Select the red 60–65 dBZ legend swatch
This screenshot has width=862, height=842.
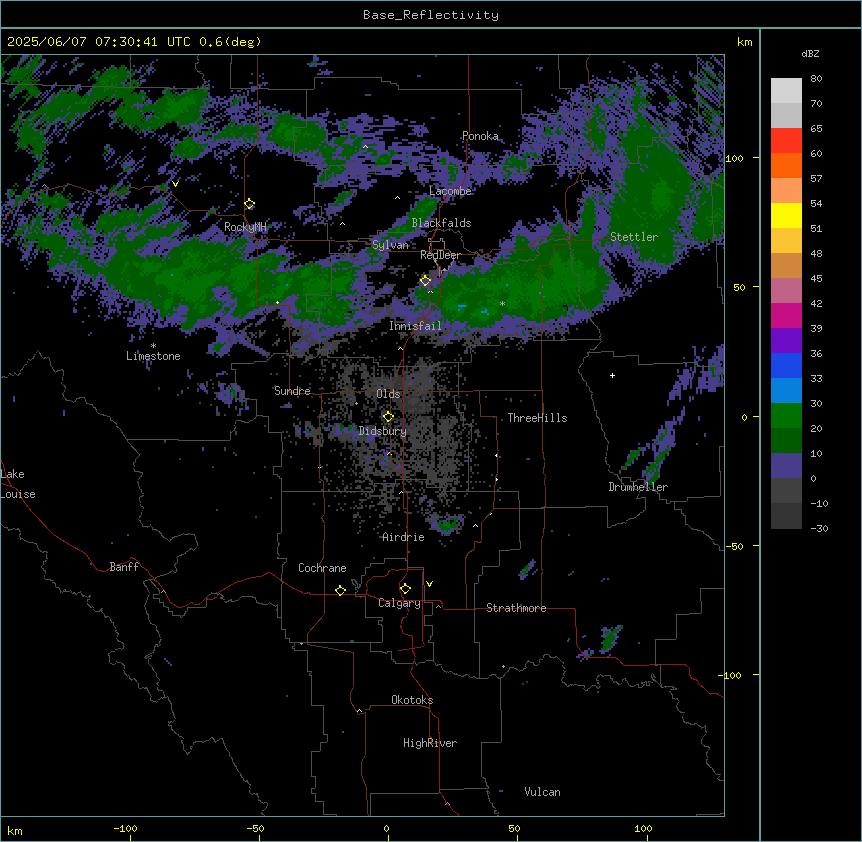pos(786,141)
